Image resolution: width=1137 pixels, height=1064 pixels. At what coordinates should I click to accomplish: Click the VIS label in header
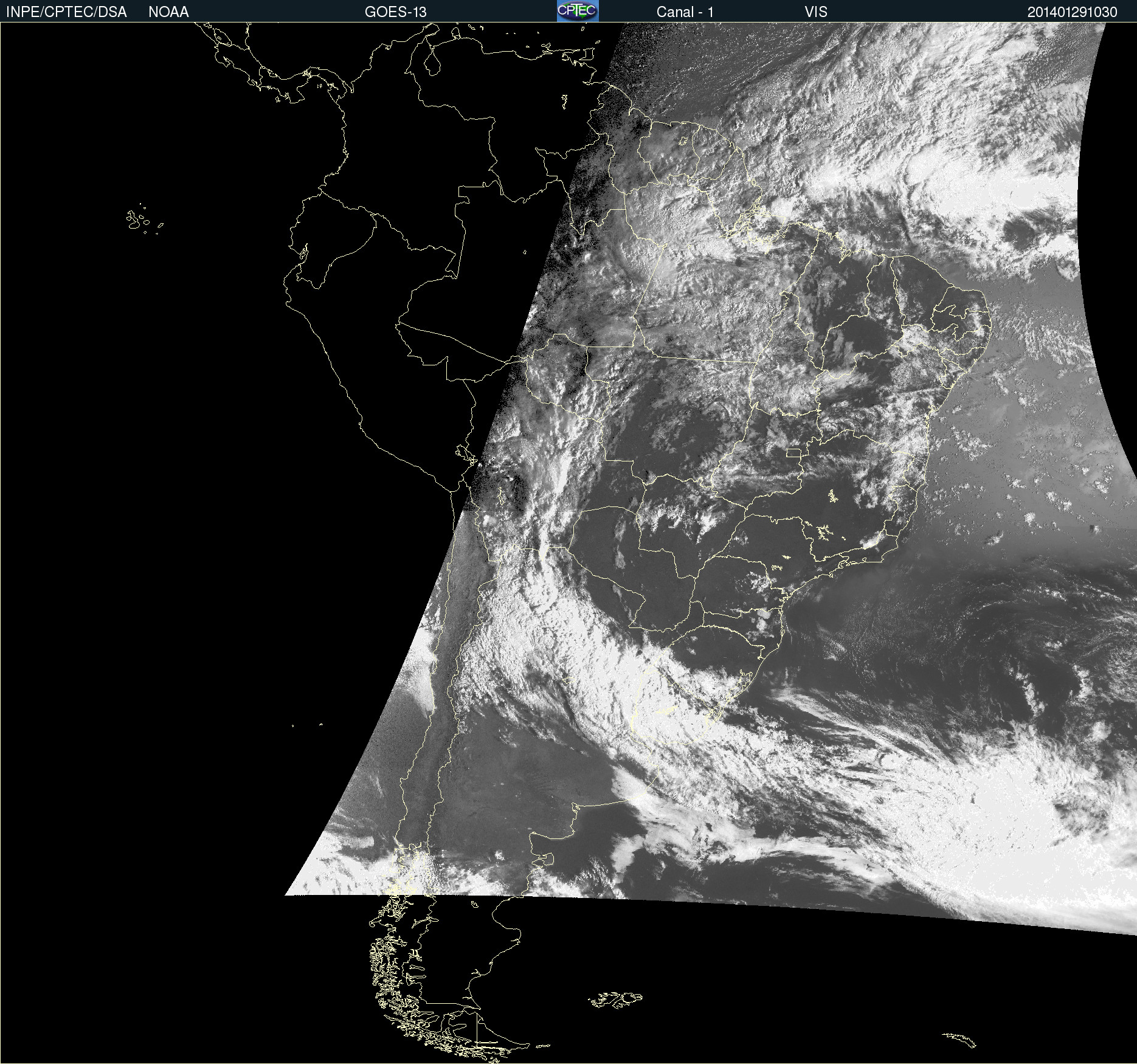click(x=816, y=12)
